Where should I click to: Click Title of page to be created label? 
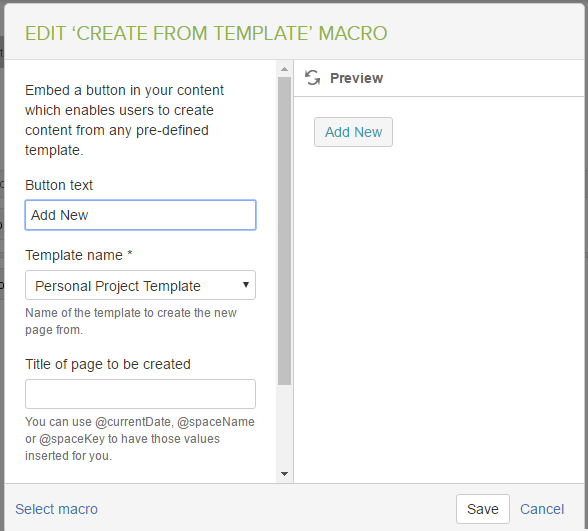(x=108, y=364)
